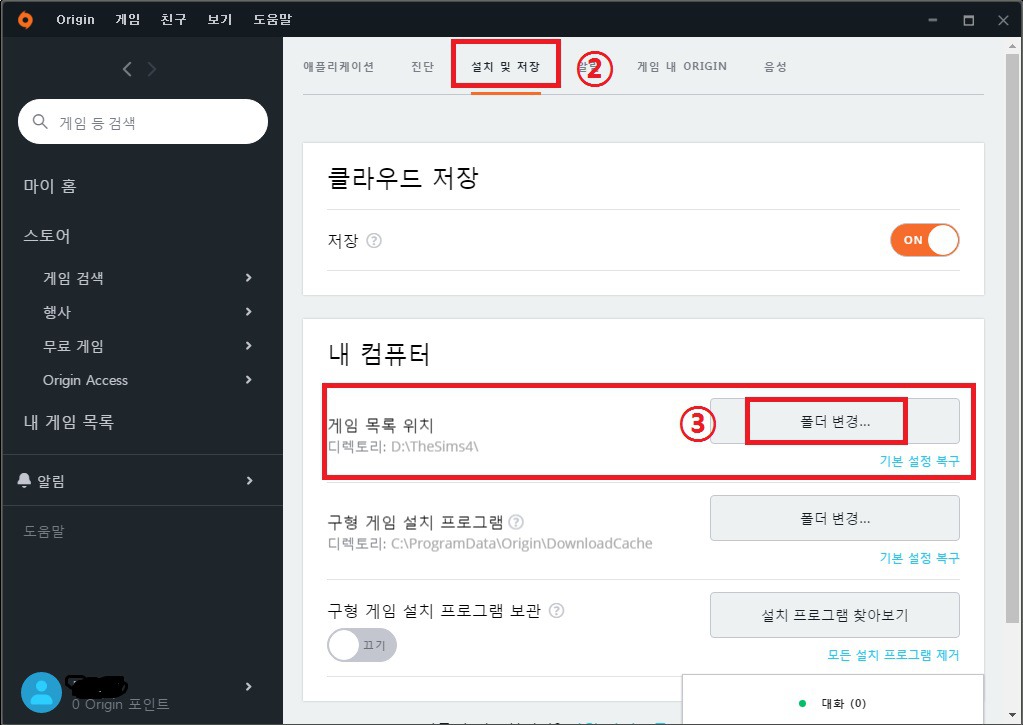Click the back navigation arrow
1023x725 pixels.
(127, 69)
